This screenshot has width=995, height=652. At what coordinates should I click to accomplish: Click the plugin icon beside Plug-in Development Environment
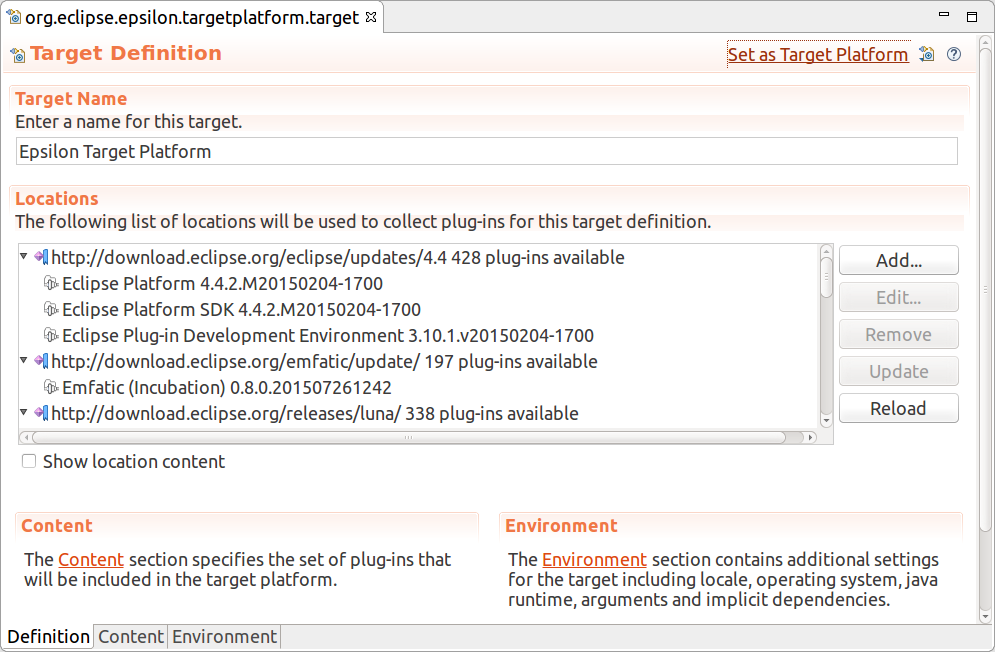click(51, 335)
